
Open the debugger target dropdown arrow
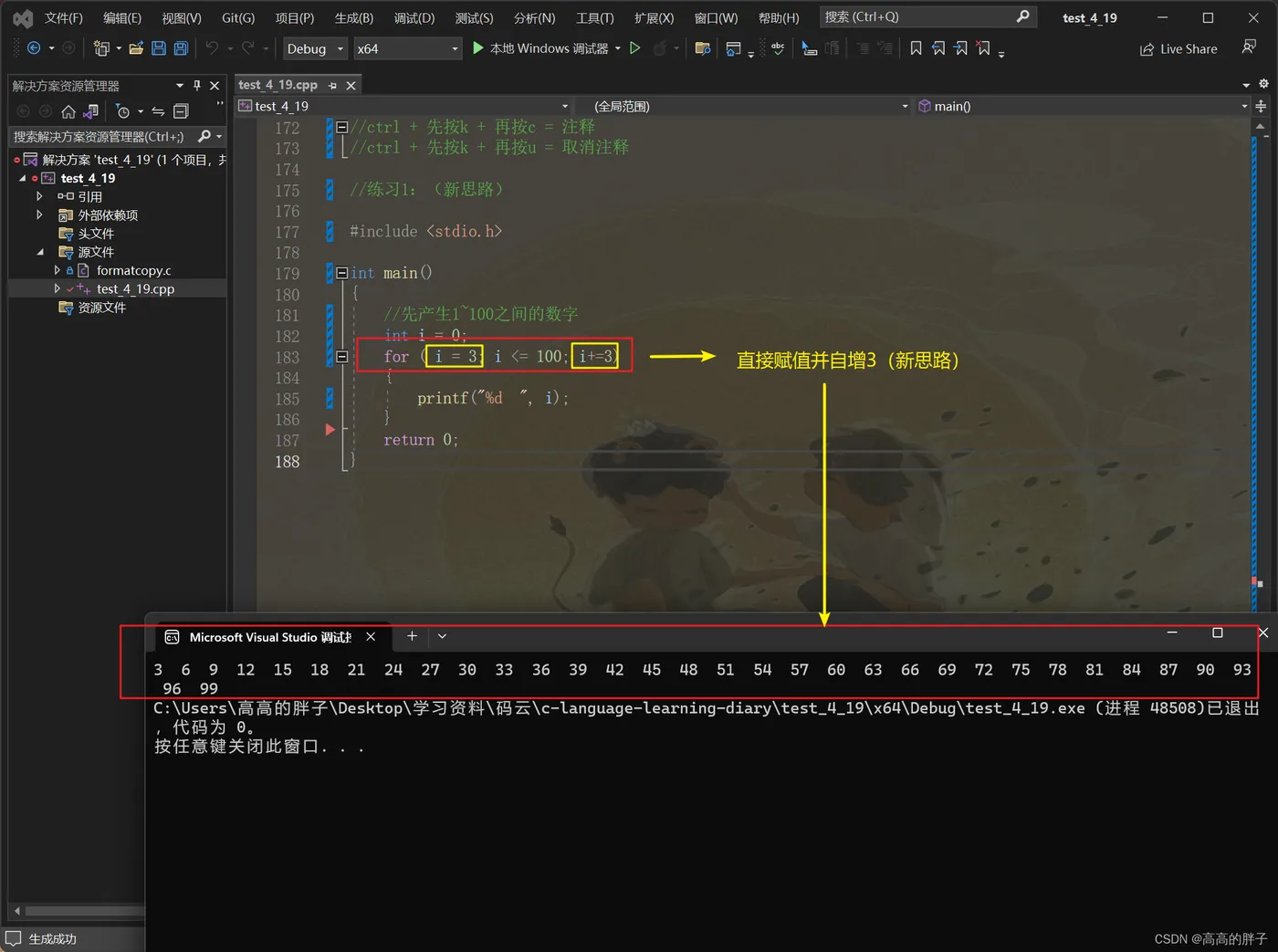pos(618,48)
